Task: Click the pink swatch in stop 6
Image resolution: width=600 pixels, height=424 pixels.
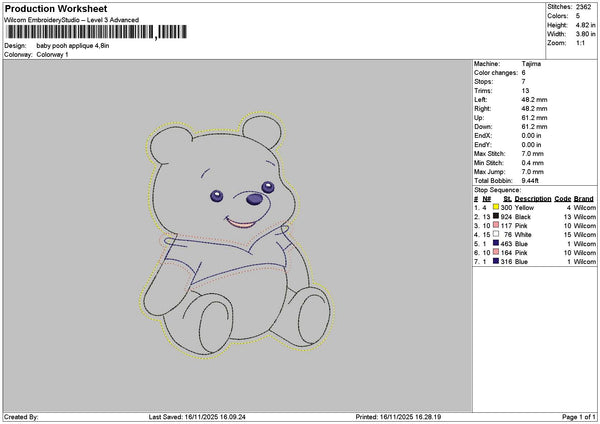Action: click(496, 252)
